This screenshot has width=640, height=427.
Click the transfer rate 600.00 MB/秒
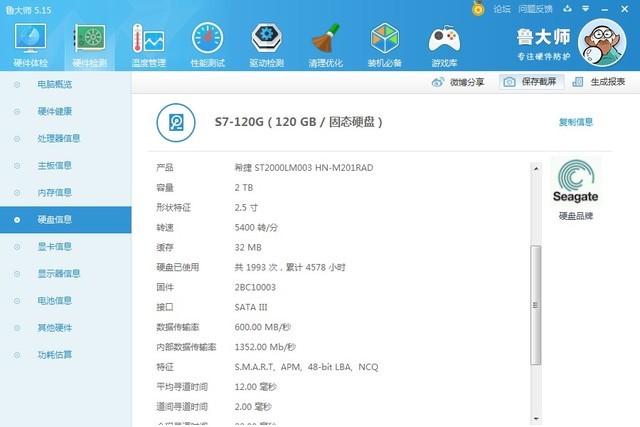[262, 327]
